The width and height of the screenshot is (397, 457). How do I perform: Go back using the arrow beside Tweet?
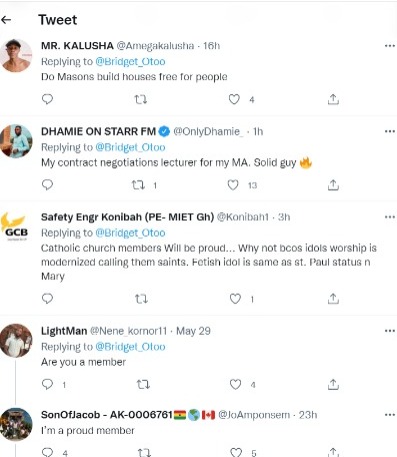click(x=6, y=20)
